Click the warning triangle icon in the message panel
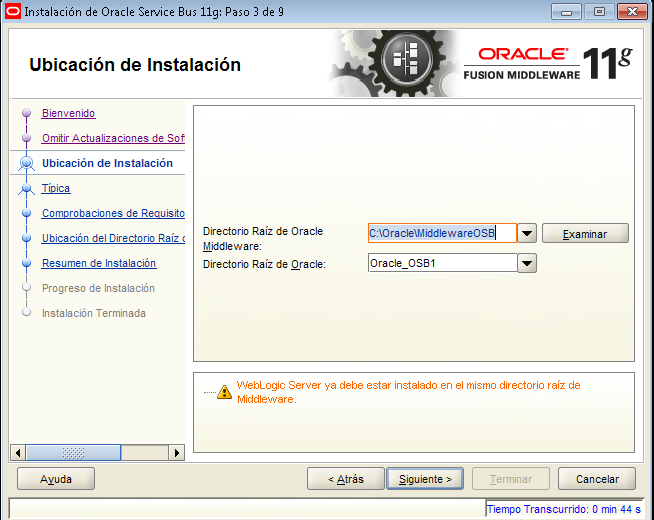This screenshot has height=520, width=654. point(224,392)
